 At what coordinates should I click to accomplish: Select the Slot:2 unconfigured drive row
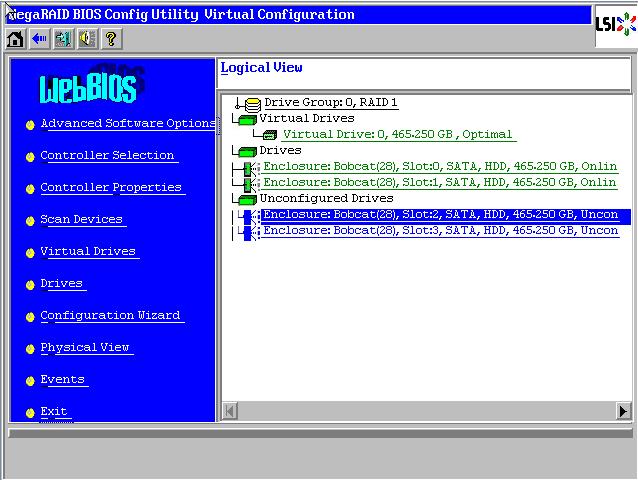(446, 216)
